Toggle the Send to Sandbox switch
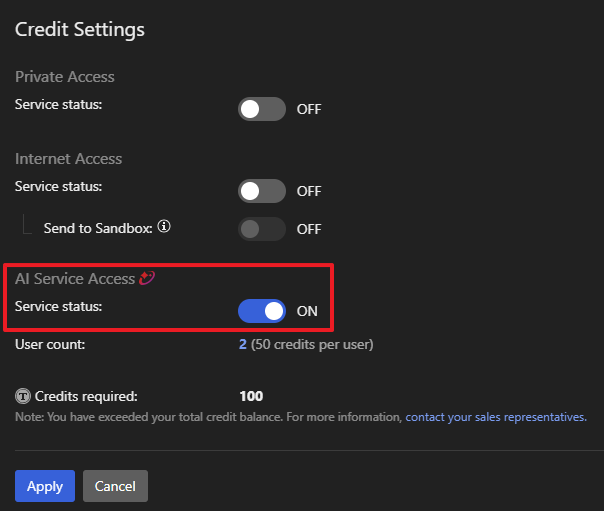 click(x=261, y=229)
